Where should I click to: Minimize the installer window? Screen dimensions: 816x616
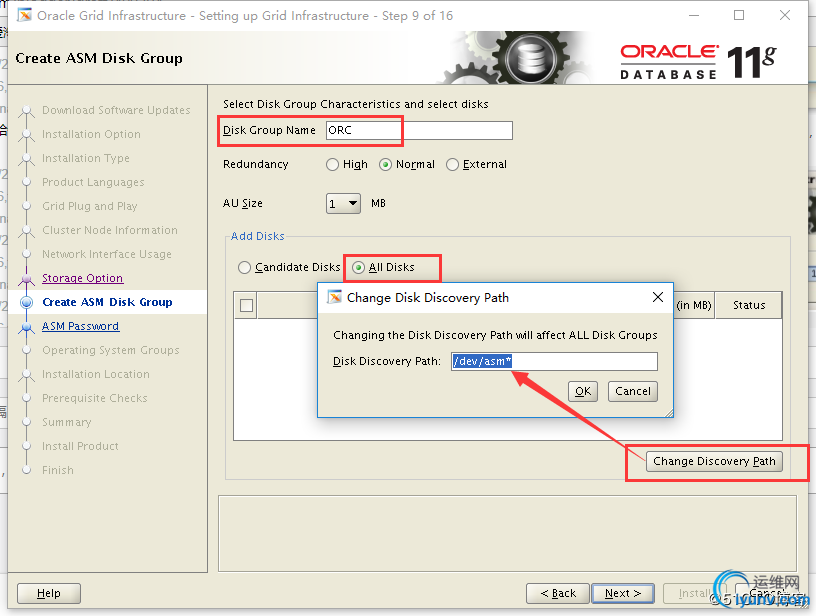click(x=694, y=15)
